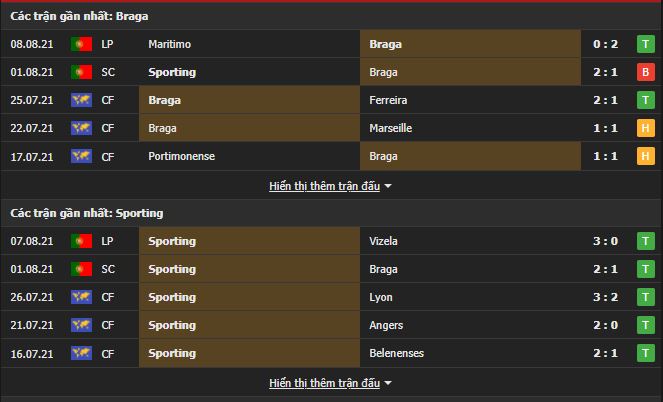
Task: Expand more matches under Braga section
Action: point(324,186)
